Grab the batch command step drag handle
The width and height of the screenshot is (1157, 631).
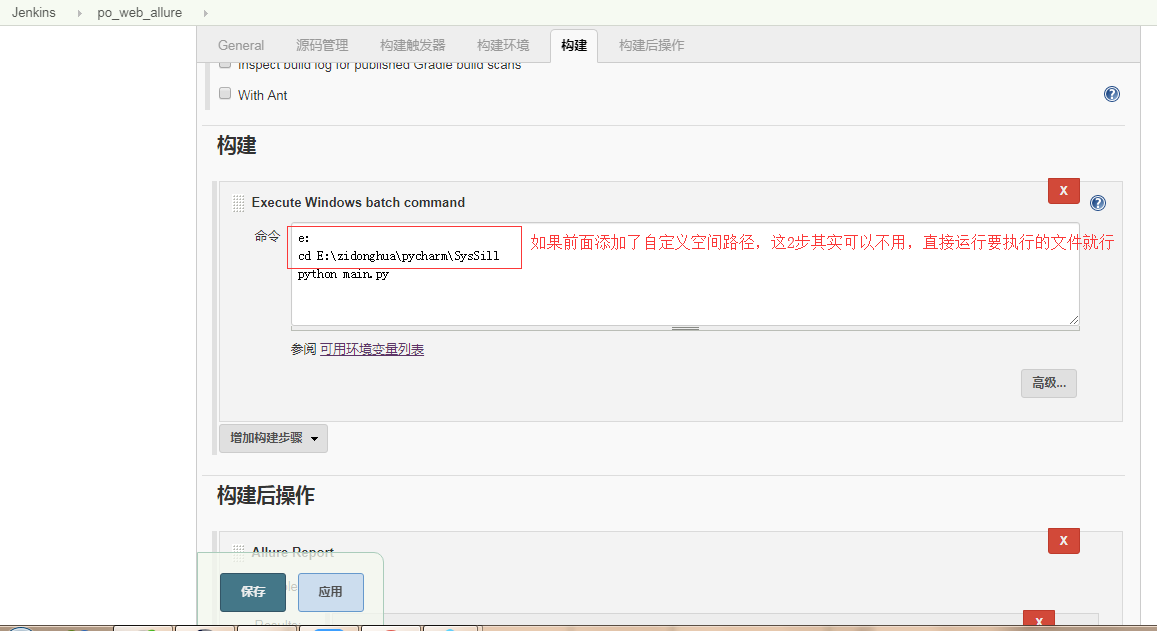(238, 203)
